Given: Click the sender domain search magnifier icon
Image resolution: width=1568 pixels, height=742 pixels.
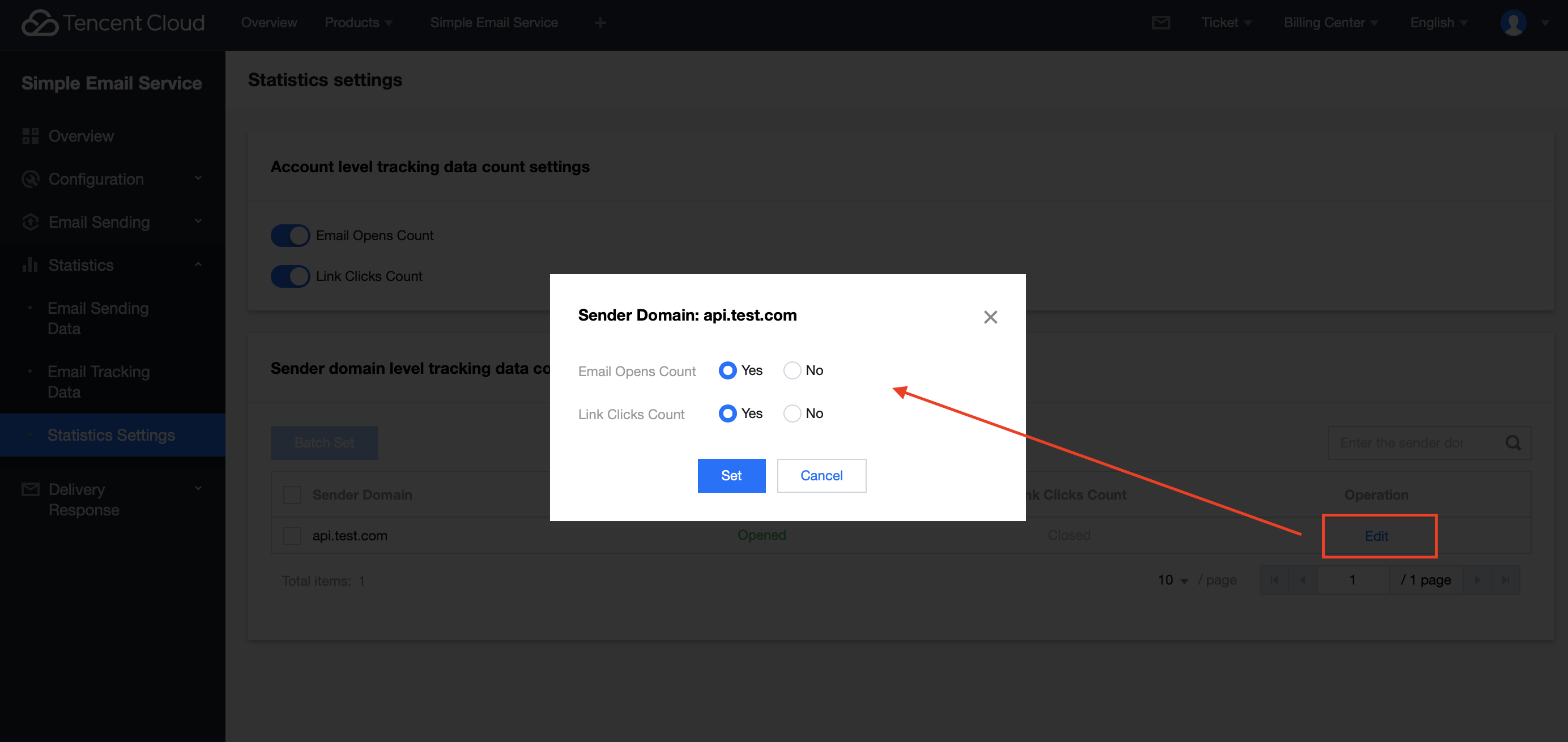Looking at the screenshot, I should (1513, 443).
